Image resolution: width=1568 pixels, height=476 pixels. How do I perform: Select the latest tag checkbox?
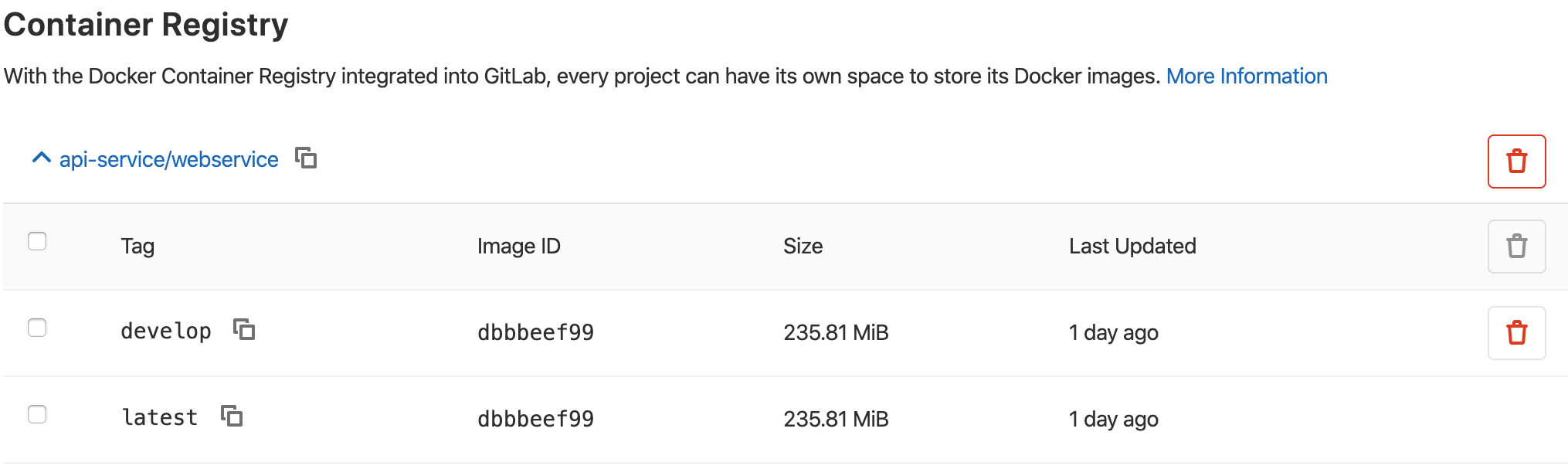[37, 414]
